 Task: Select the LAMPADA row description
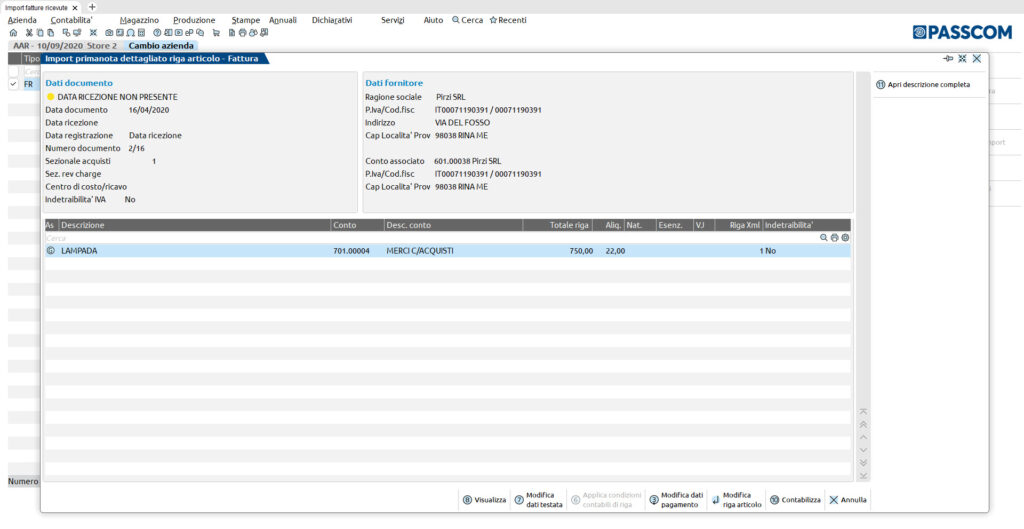(79, 251)
